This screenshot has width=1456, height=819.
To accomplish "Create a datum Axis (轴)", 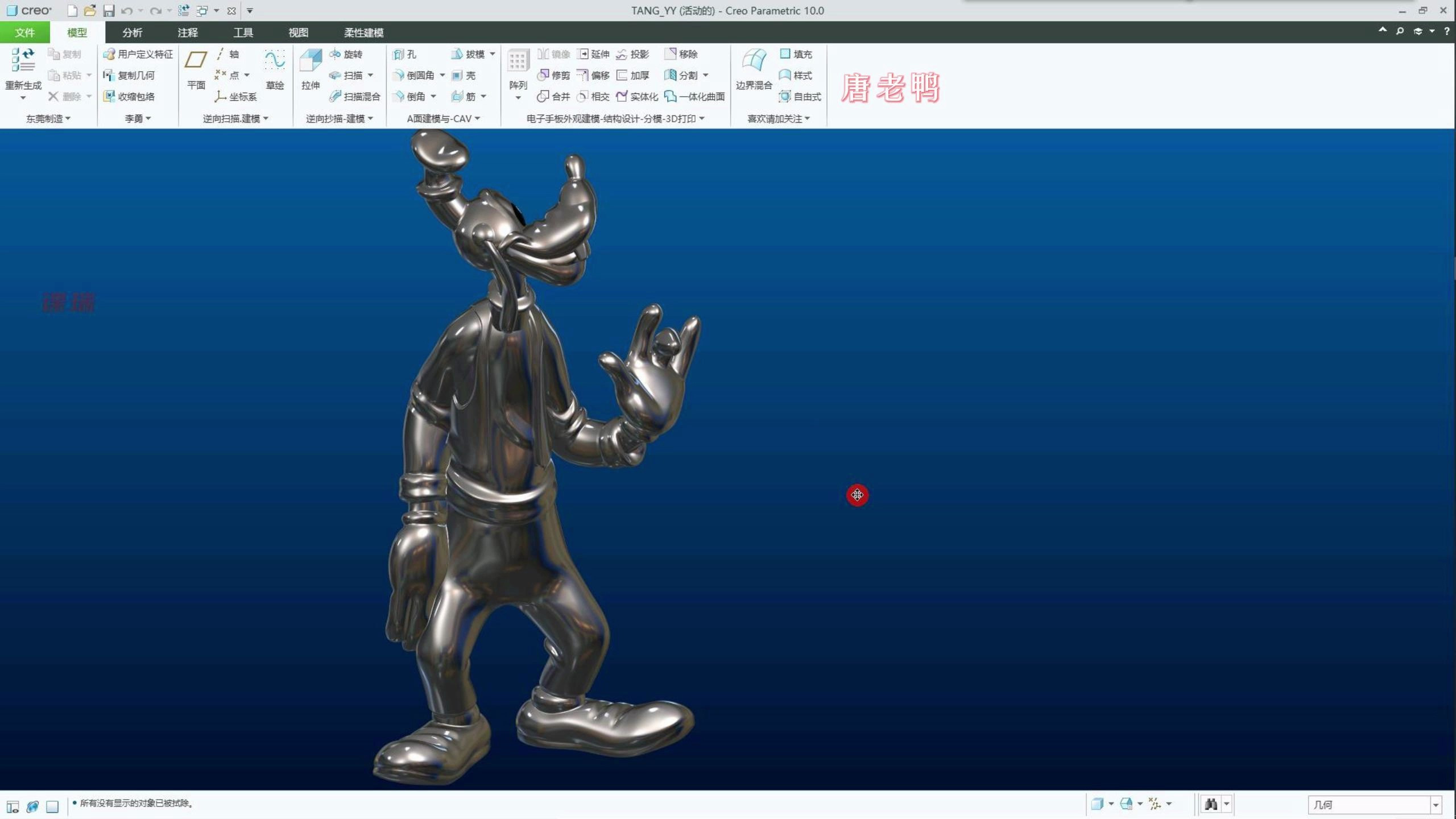I will (x=227, y=54).
